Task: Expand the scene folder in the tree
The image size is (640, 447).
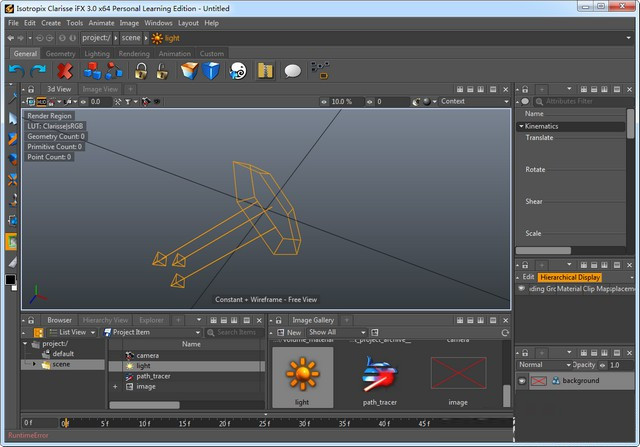Action: 34,364
